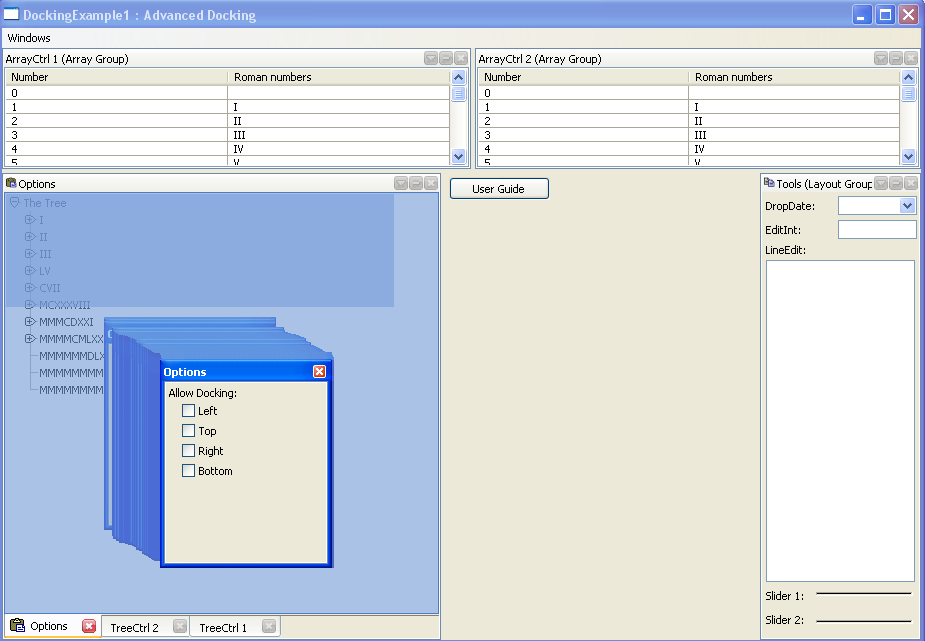The image size is (925, 641).
Task: Click on the Slider 1 track
Action: (863, 594)
